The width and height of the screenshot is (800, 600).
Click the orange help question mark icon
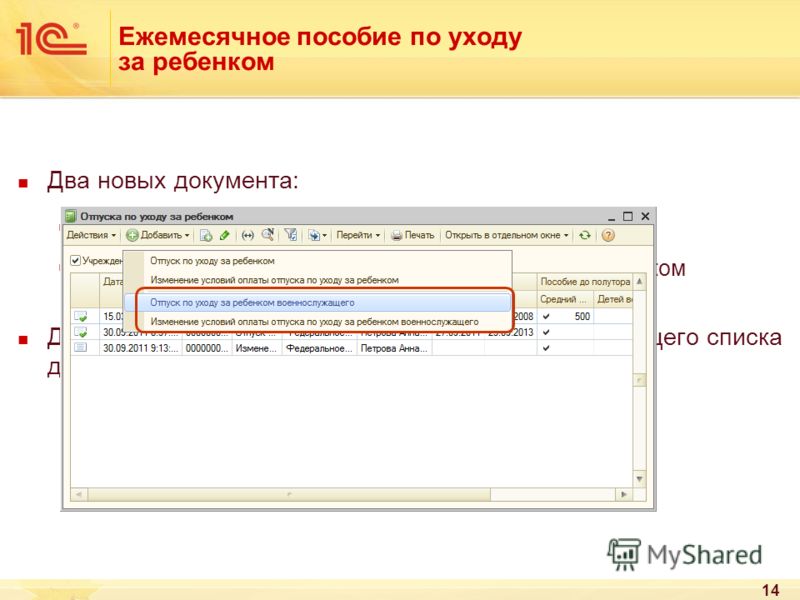pyautogui.click(x=608, y=235)
